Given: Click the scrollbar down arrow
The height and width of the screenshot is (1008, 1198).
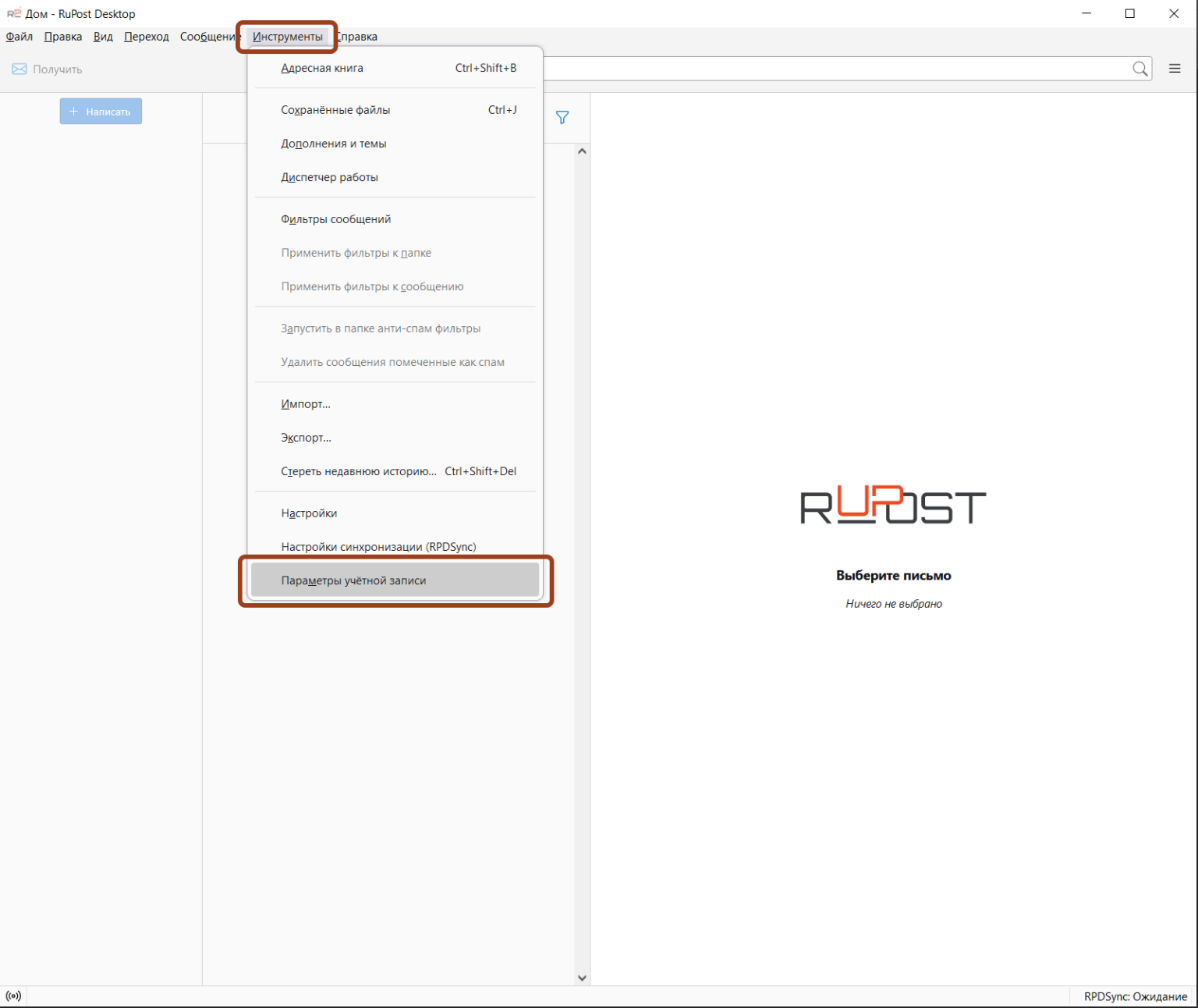Looking at the screenshot, I should click(582, 977).
